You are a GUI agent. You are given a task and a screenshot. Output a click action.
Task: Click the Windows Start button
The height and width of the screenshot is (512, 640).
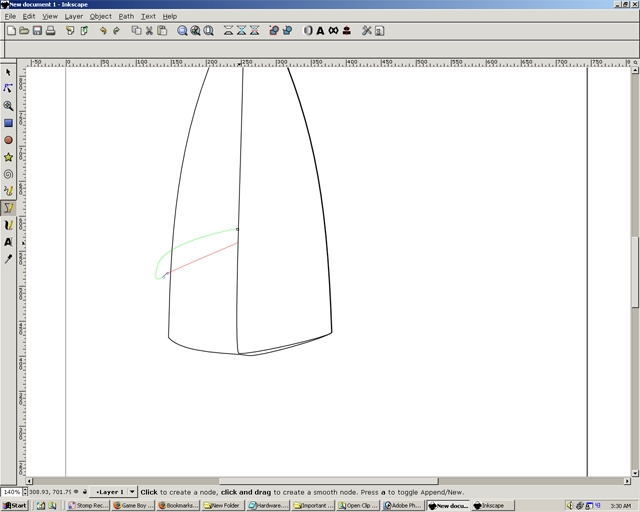15,505
